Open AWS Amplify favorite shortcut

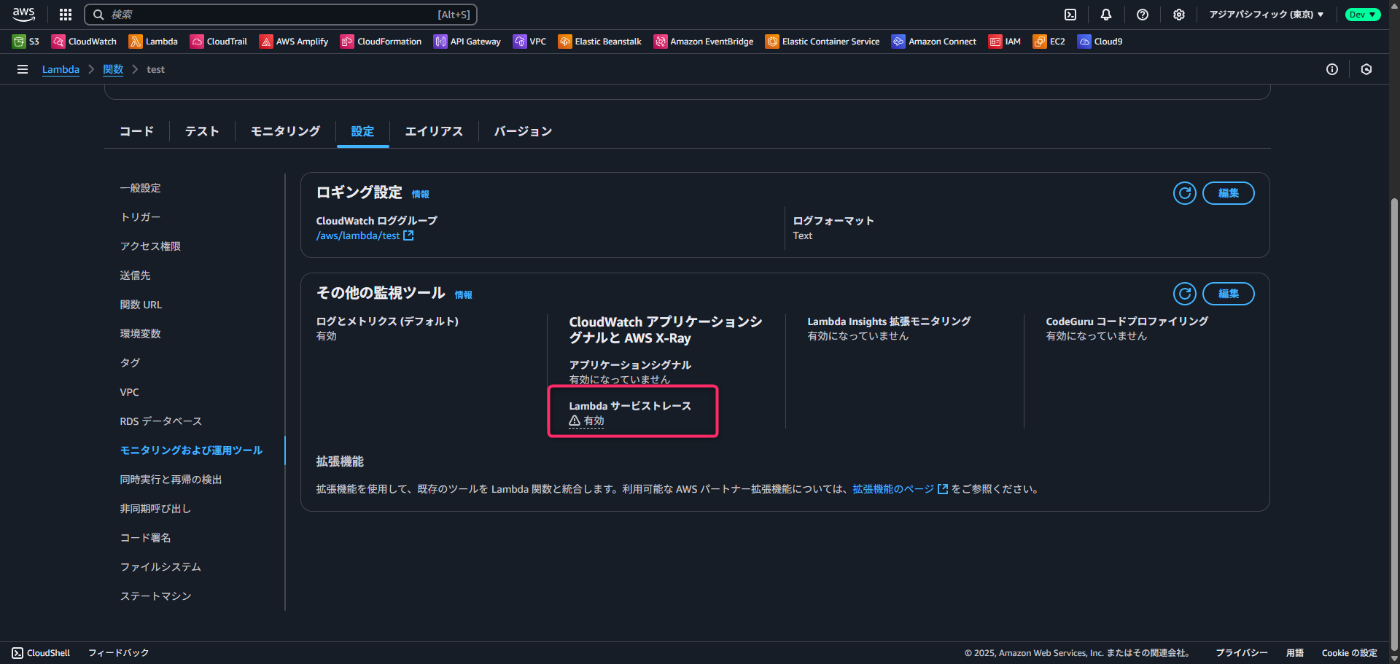[x=294, y=42]
